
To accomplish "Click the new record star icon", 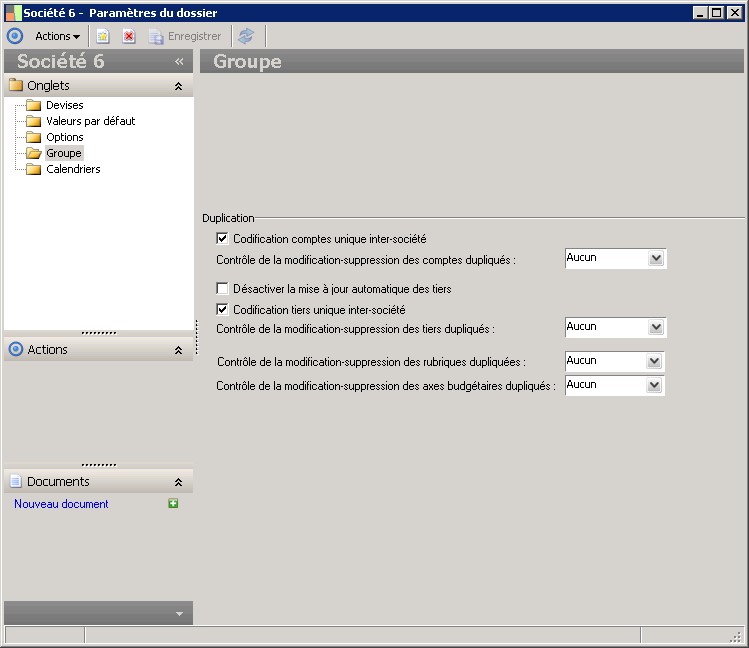I will coord(103,36).
